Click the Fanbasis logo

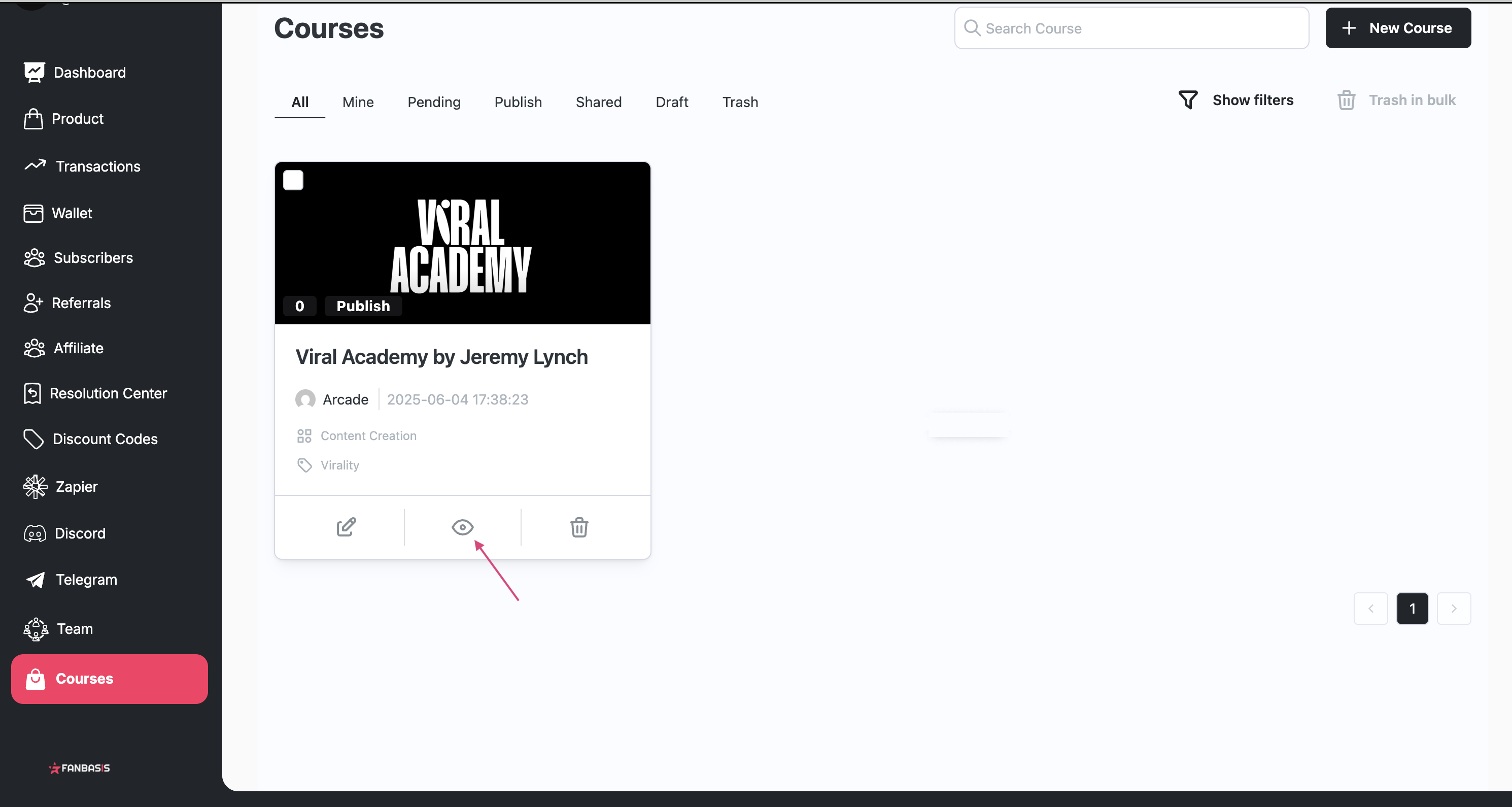[x=79, y=767]
